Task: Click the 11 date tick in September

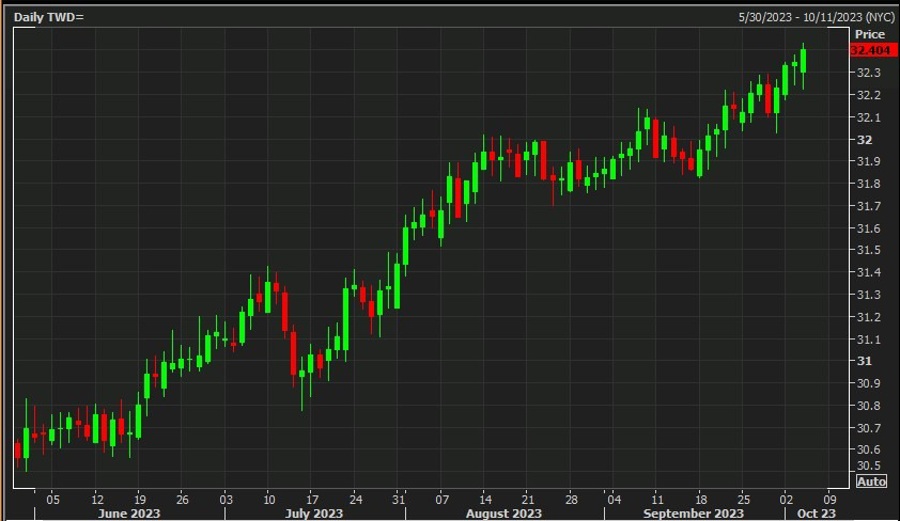Action: pos(657,500)
